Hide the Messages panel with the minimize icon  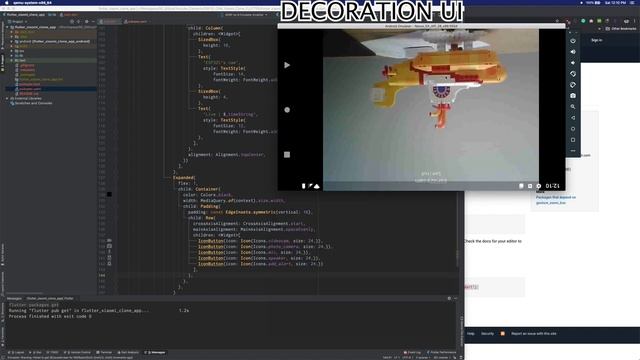pos(456,298)
